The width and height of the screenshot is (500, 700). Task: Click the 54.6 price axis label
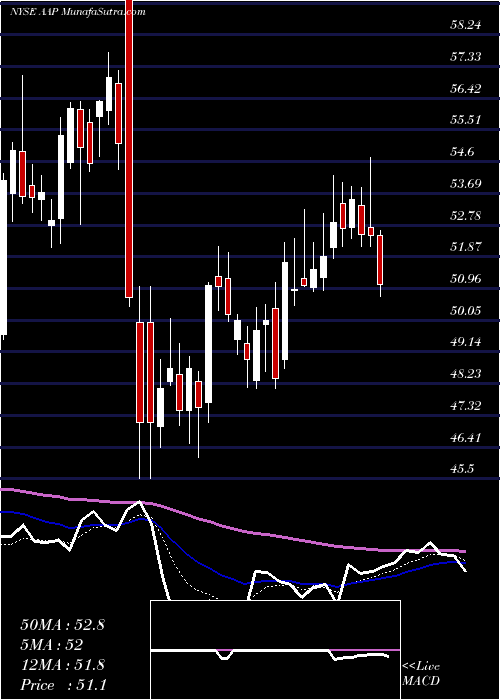tap(462, 152)
